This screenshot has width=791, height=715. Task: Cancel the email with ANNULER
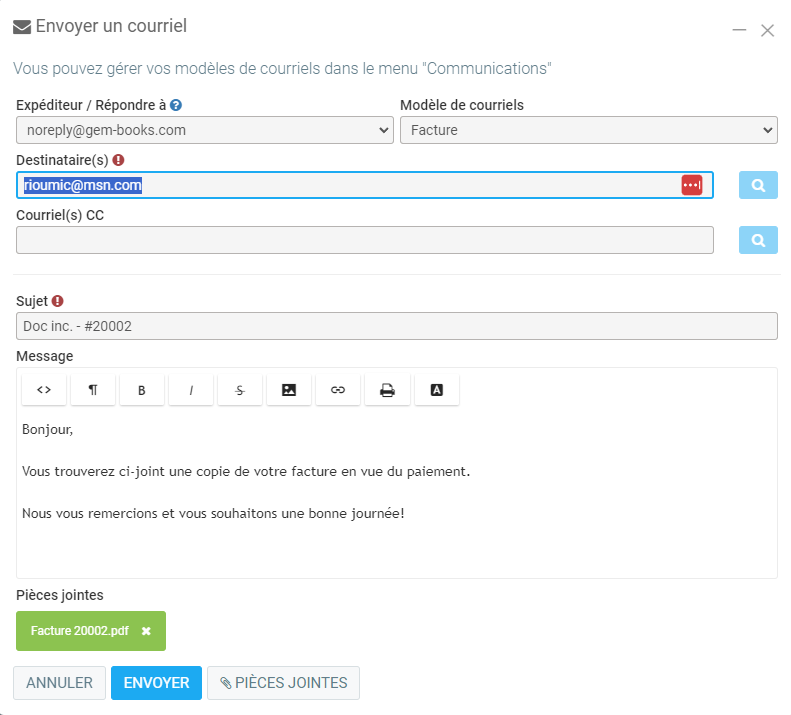(59, 683)
